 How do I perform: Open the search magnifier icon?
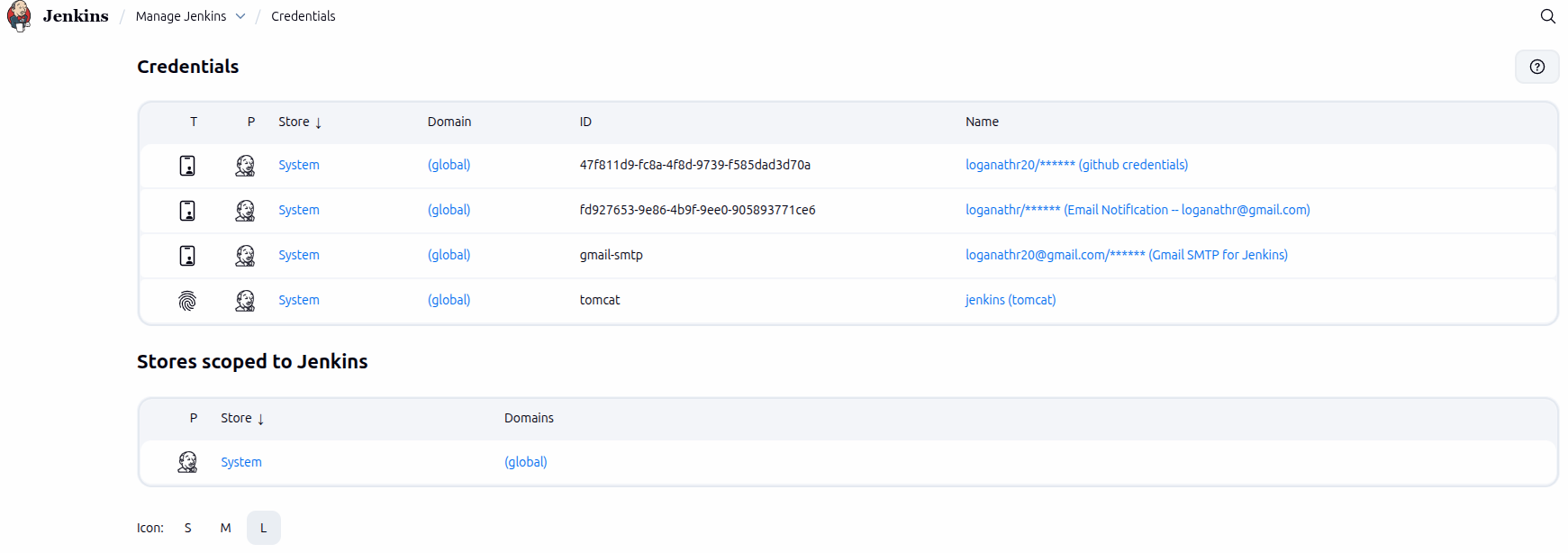tap(1548, 16)
